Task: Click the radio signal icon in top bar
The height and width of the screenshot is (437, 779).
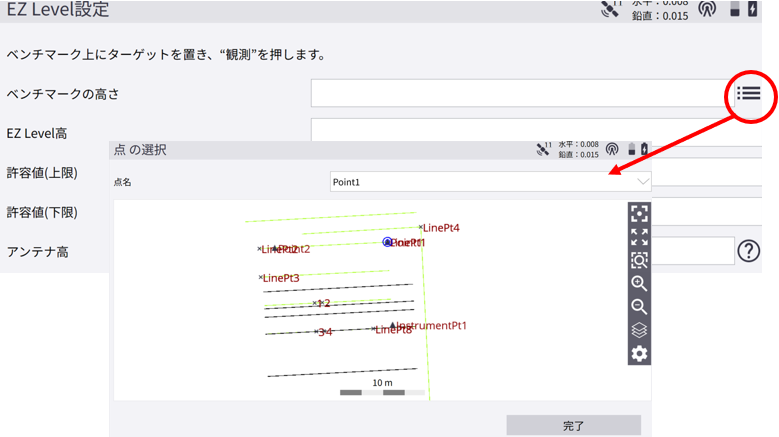Action: pyautogui.click(x=707, y=9)
